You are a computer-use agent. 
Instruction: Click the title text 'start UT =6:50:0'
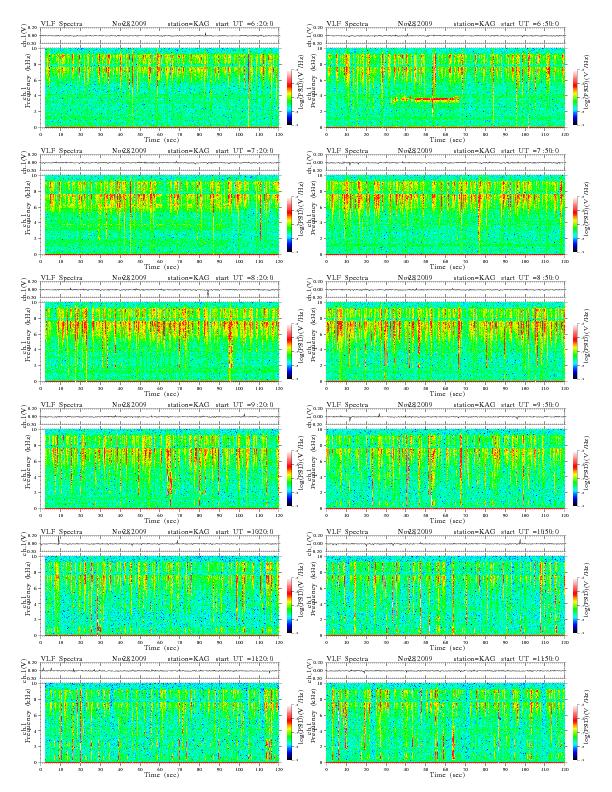531,23
